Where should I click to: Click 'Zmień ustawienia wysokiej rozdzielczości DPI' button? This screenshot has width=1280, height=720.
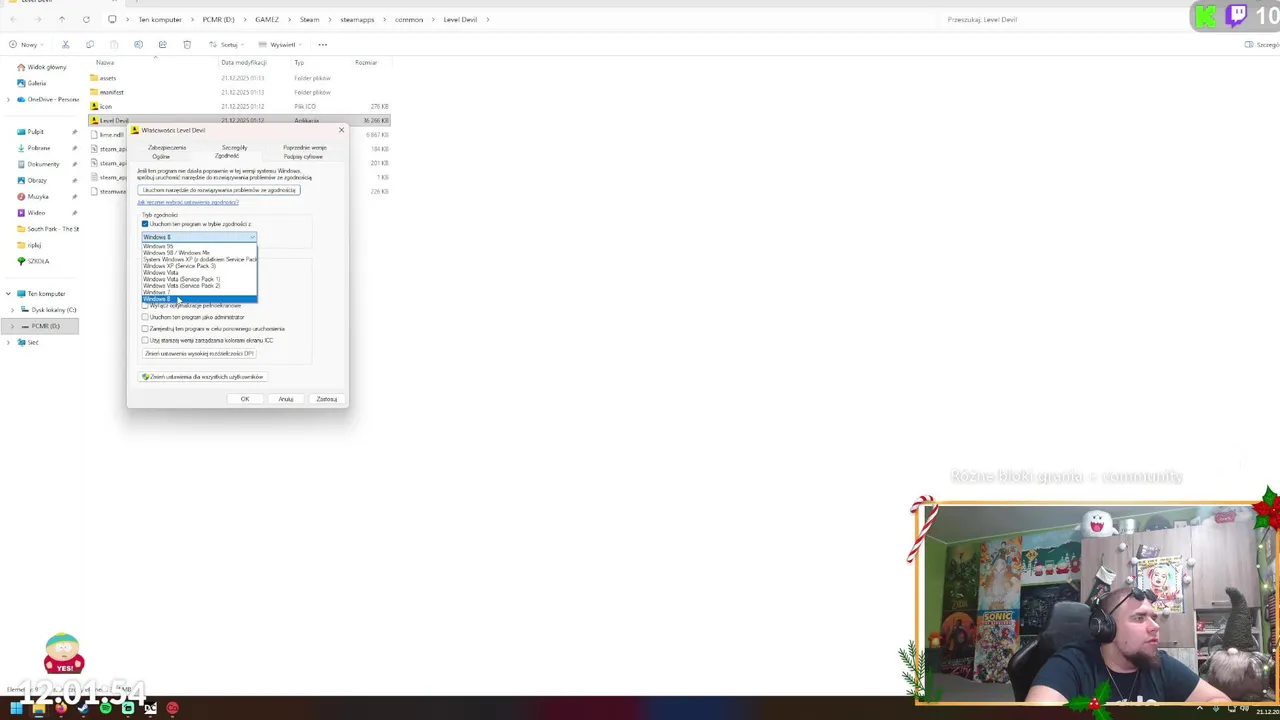pyautogui.click(x=199, y=353)
